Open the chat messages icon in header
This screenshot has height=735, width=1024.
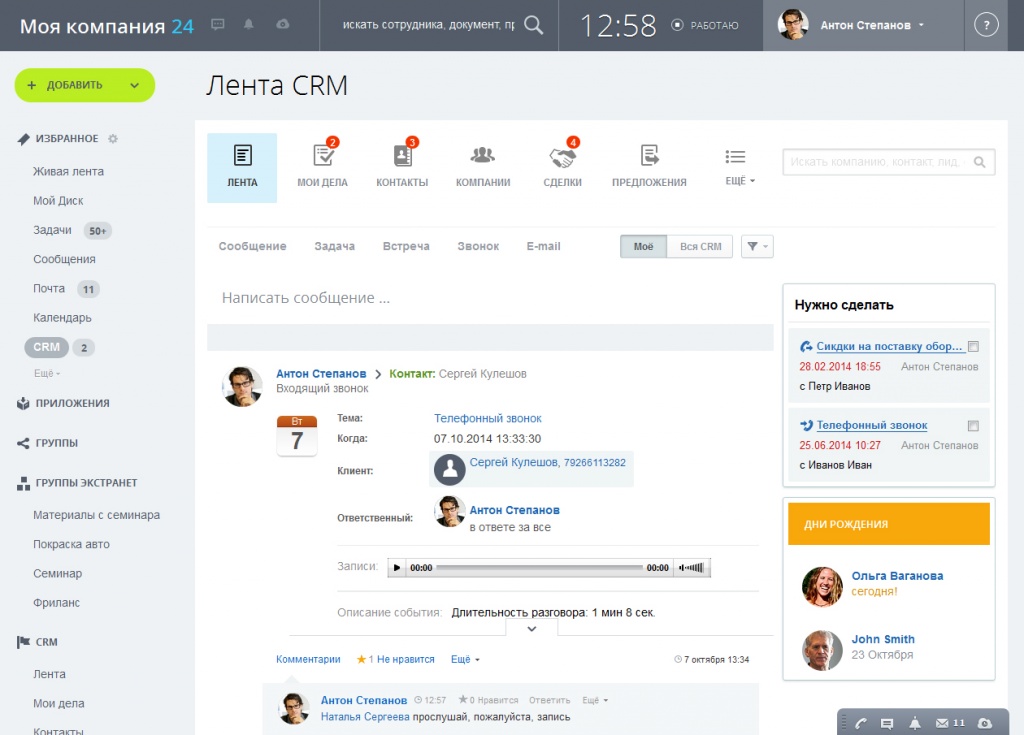pos(217,25)
